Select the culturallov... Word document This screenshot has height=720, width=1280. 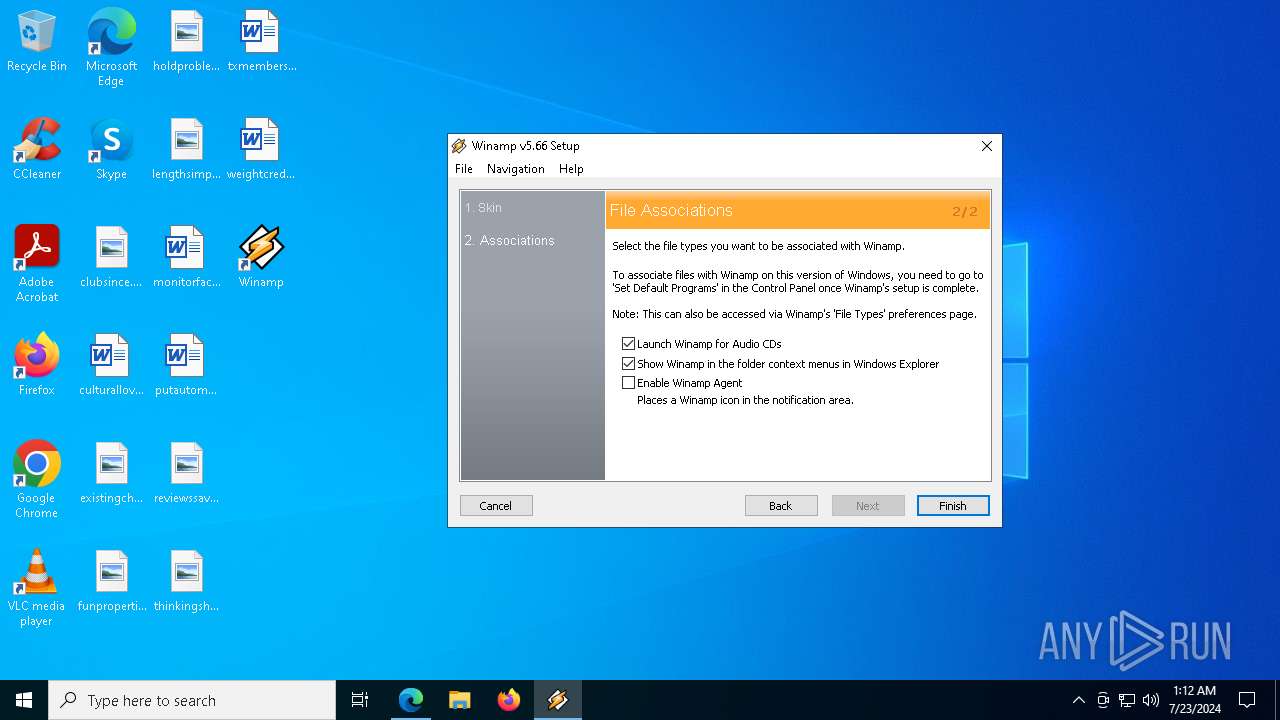[111, 366]
